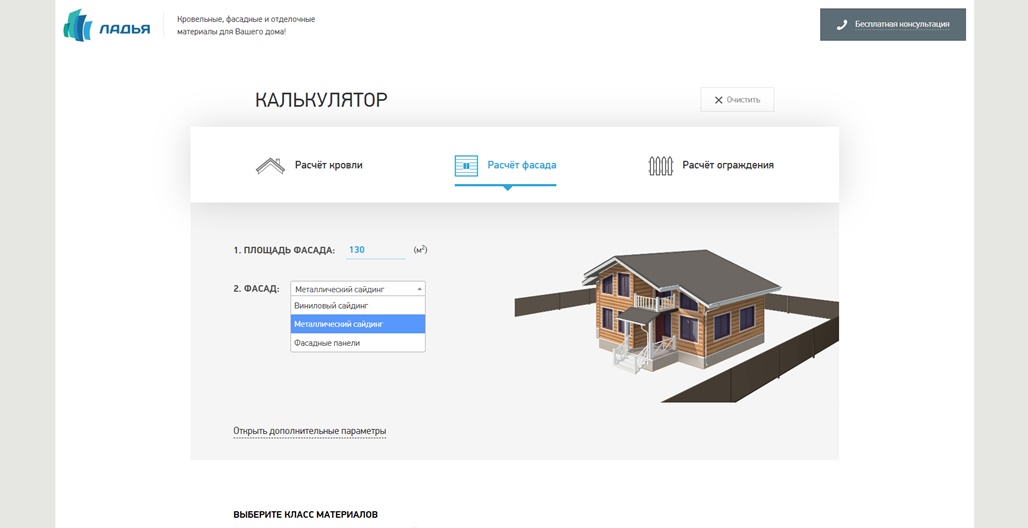Open the Расчёт фасада tab
The width and height of the screenshot is (1028, 528).
pos(505,165)
